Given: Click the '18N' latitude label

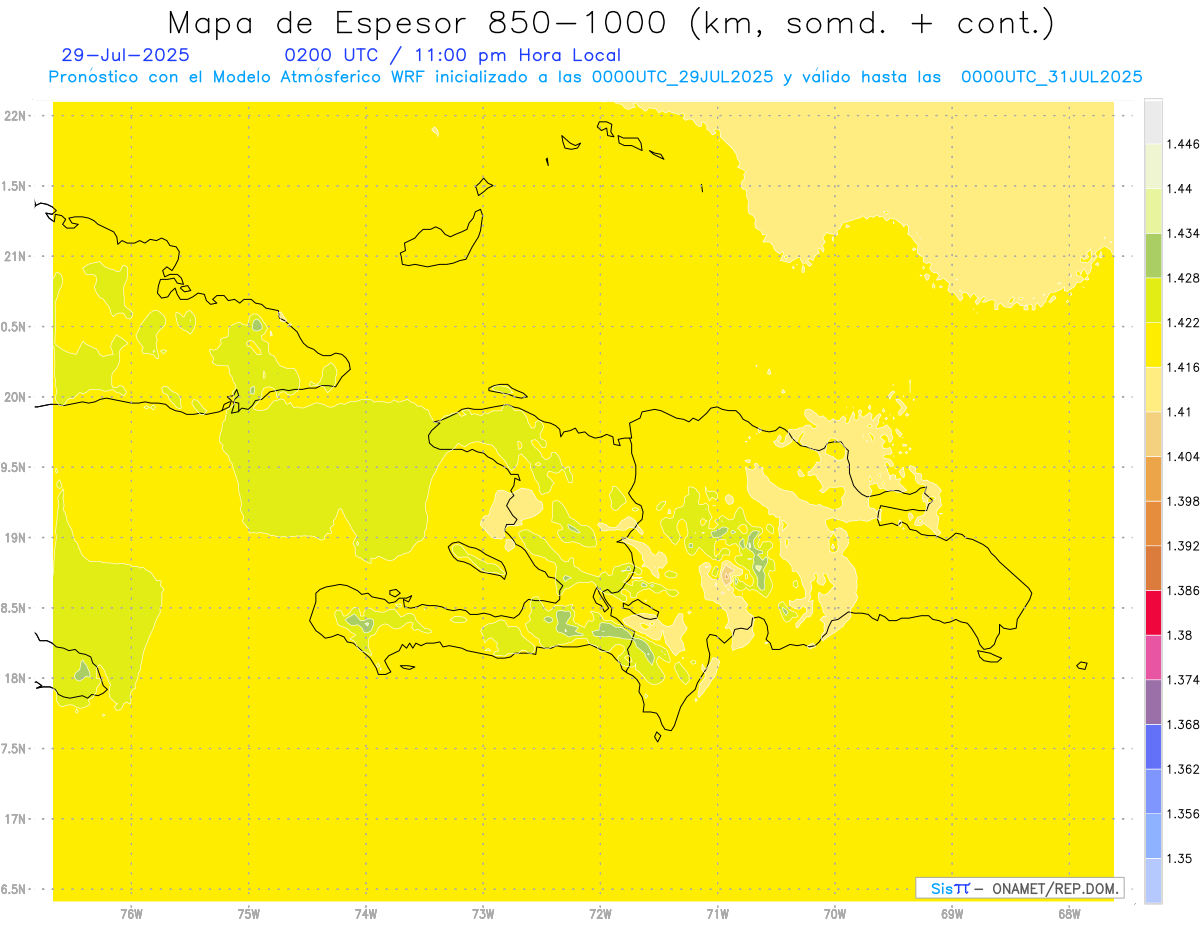Looking at the screenshot, I should click(x=16, y=678).
